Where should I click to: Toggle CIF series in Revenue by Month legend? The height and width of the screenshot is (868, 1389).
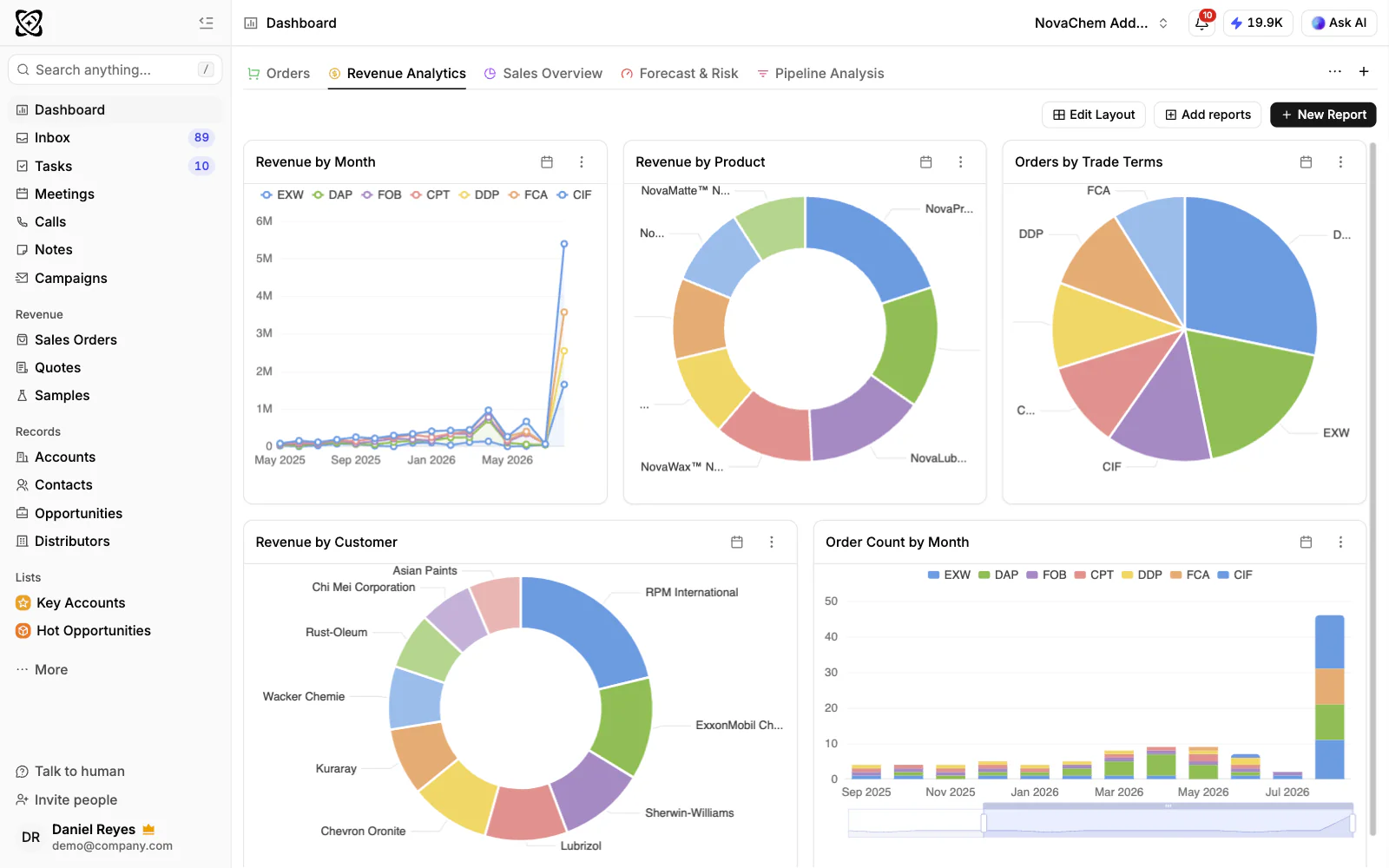(574, 195)
